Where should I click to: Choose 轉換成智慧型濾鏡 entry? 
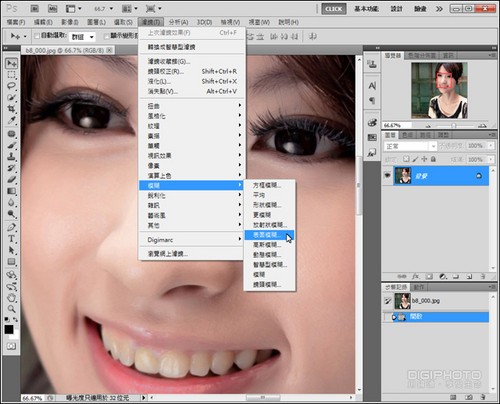pos(192,47)
